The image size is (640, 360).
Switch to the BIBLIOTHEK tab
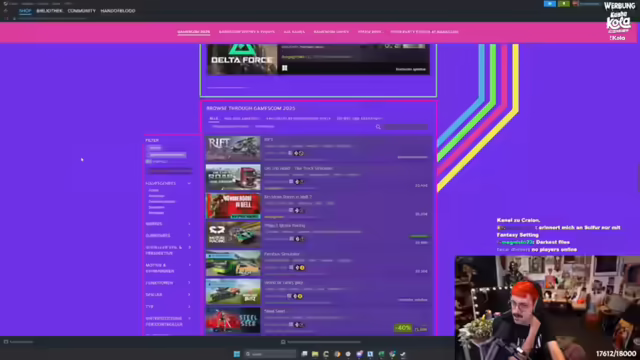point(49,11)
